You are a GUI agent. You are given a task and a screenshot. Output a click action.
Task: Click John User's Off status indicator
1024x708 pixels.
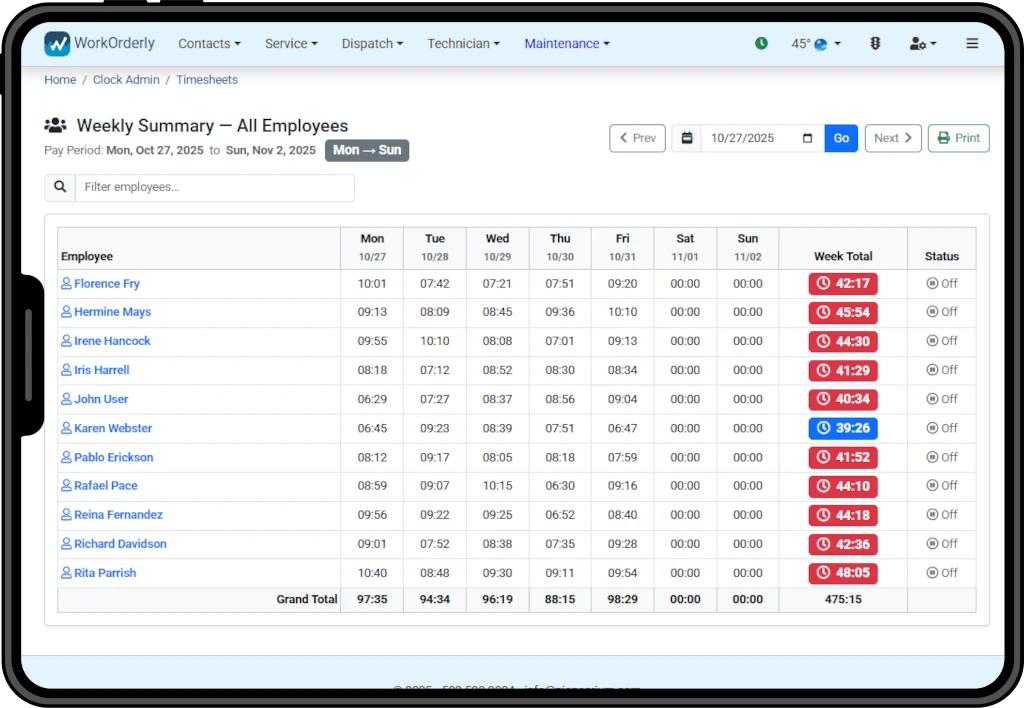[942, 399]
